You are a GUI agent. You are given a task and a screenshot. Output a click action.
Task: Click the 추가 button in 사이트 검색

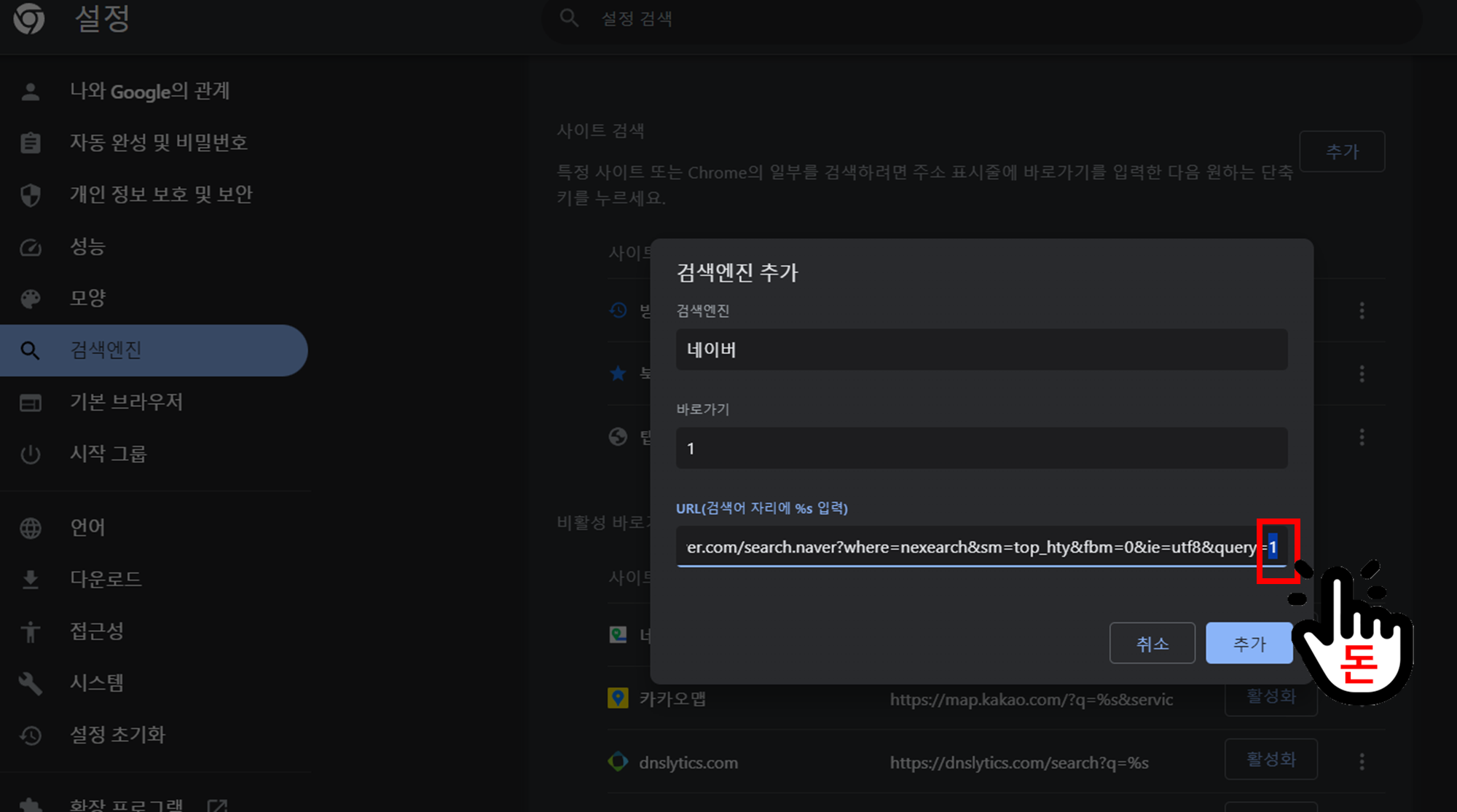[x=1342, y=151]
